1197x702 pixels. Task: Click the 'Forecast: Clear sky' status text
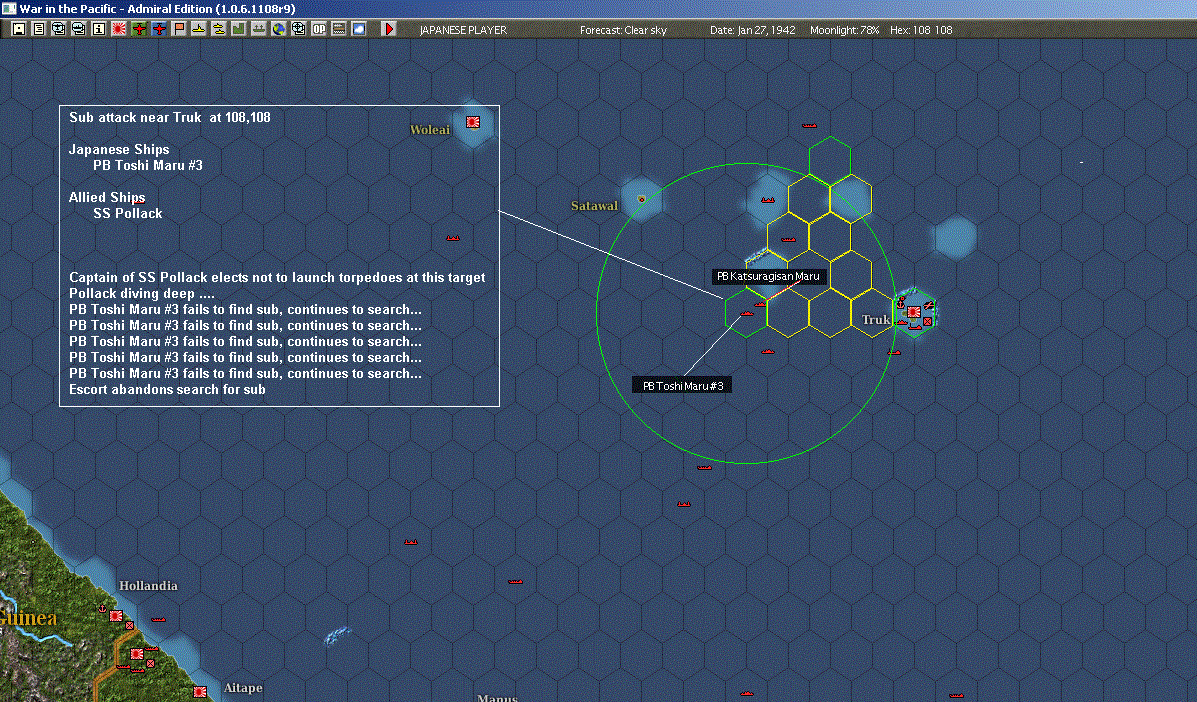(x=623, y=30)
